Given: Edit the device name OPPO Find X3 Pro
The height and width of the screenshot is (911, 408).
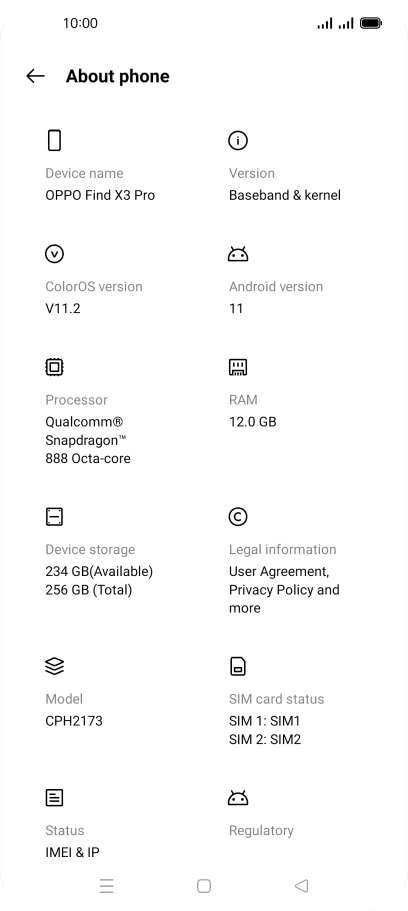Looking at the screenshot, I should click(x=100, y=195).
